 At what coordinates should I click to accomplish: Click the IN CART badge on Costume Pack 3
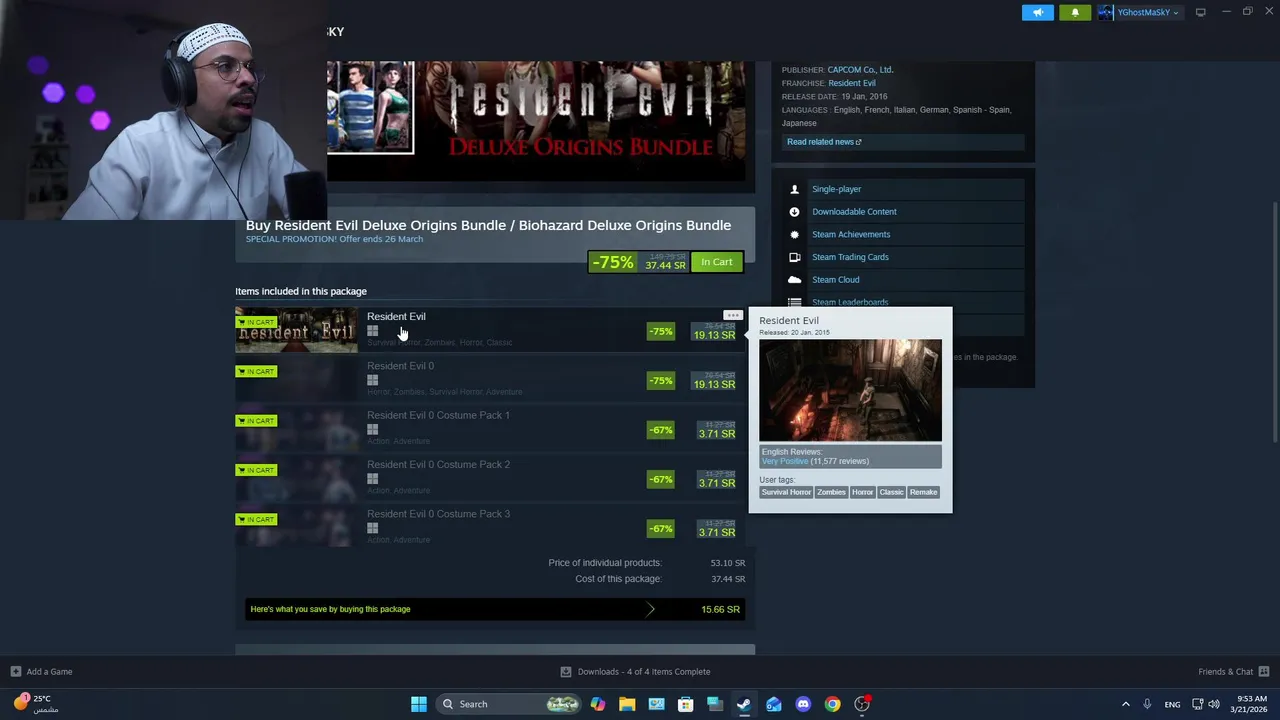[256, 519]
